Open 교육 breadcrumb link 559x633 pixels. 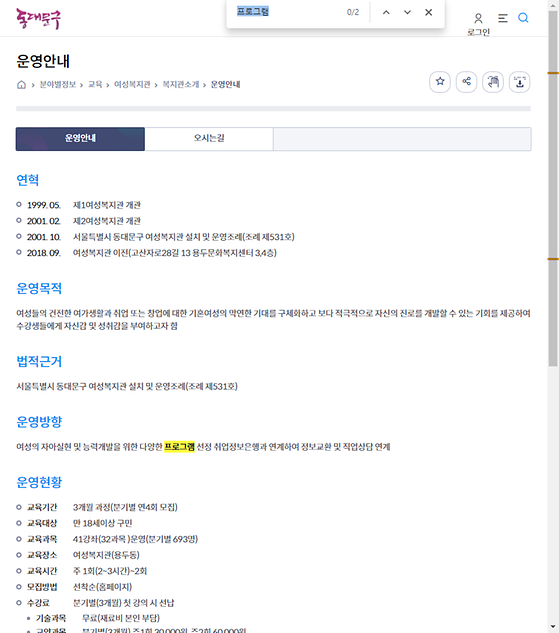pyautogui.click(x=95, y=84)
